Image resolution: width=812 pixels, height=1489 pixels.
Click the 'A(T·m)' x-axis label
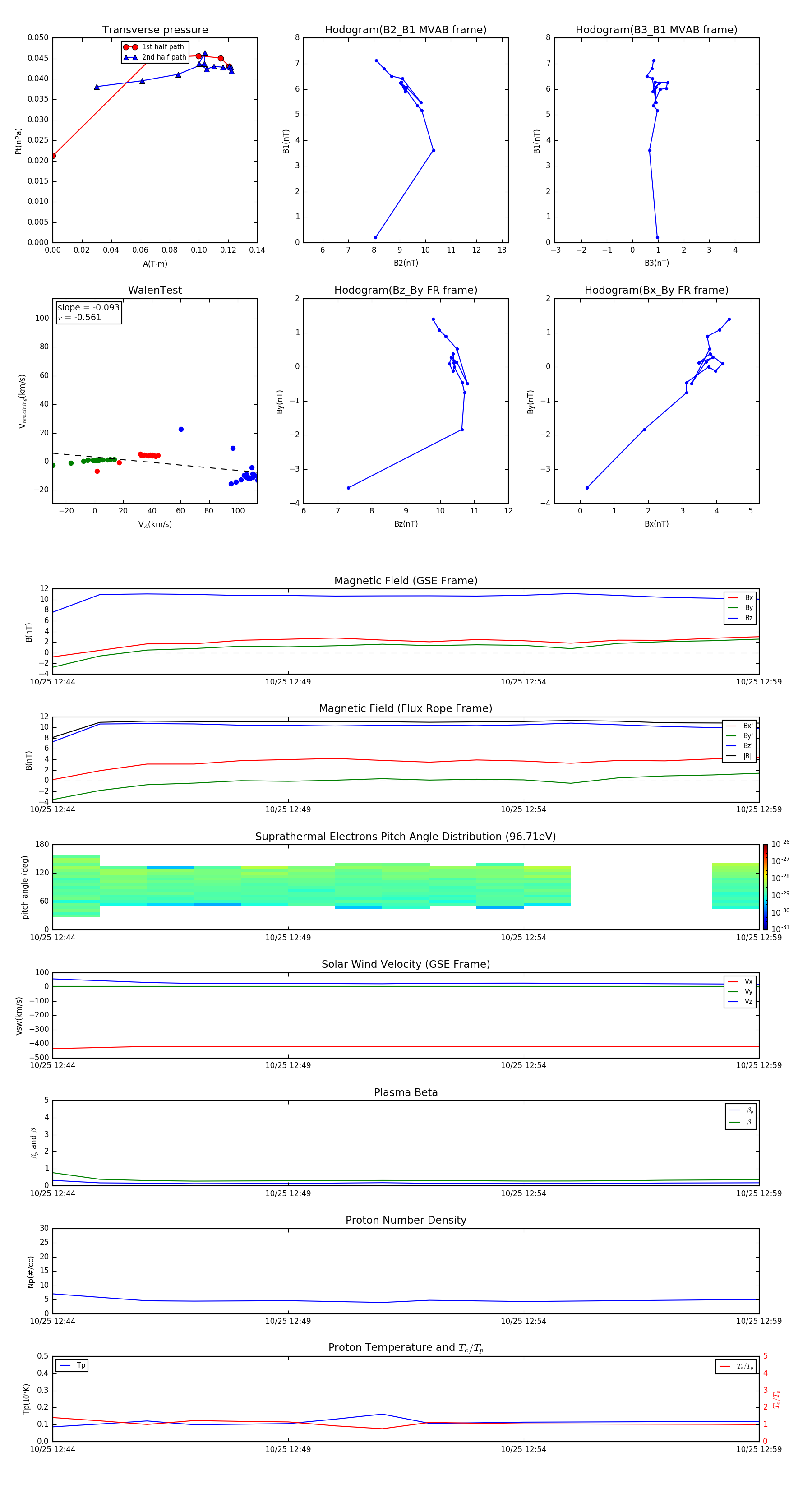click(155, 264)
